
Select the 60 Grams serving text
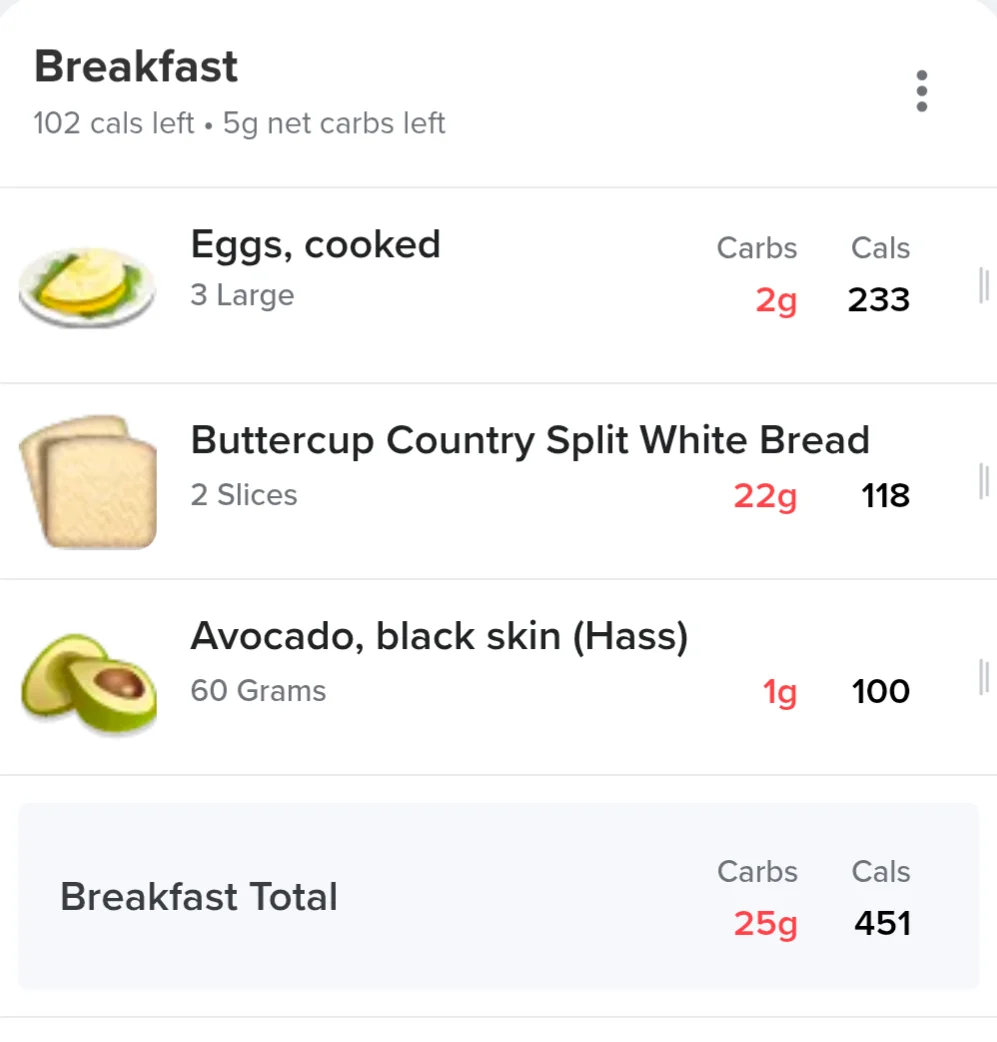click(x=258, y=690)
